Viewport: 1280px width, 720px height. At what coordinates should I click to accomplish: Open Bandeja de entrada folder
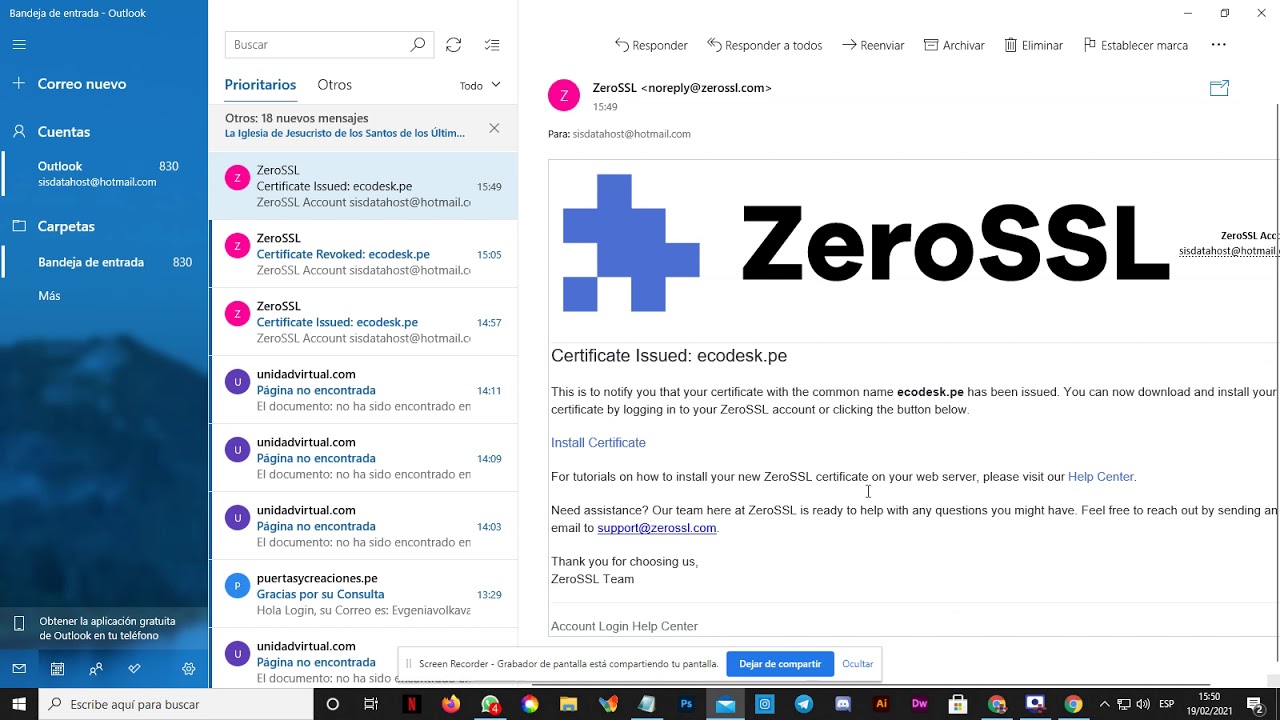click(104, 262)
